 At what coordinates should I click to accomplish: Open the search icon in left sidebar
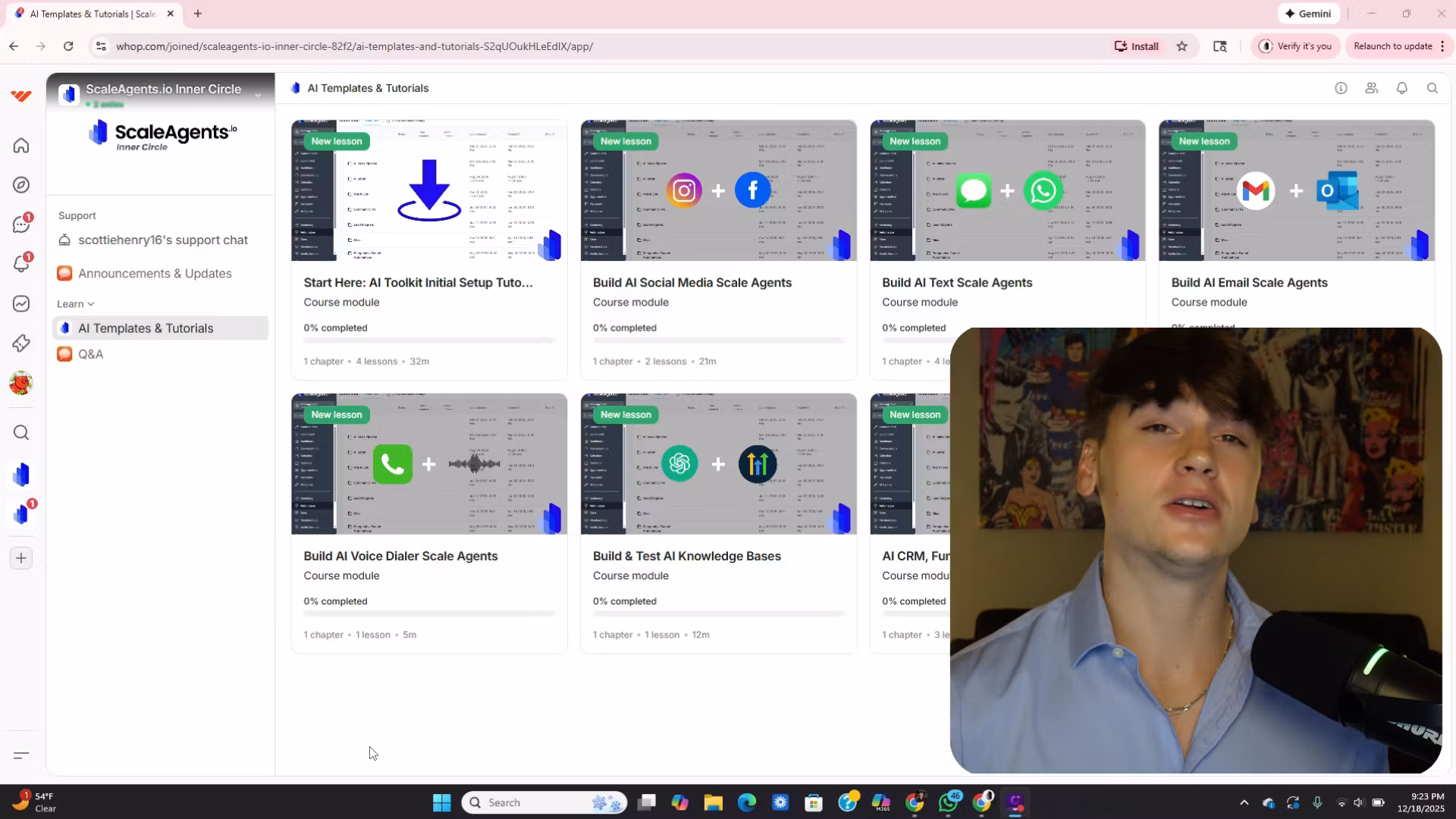[x=21, y=432]
